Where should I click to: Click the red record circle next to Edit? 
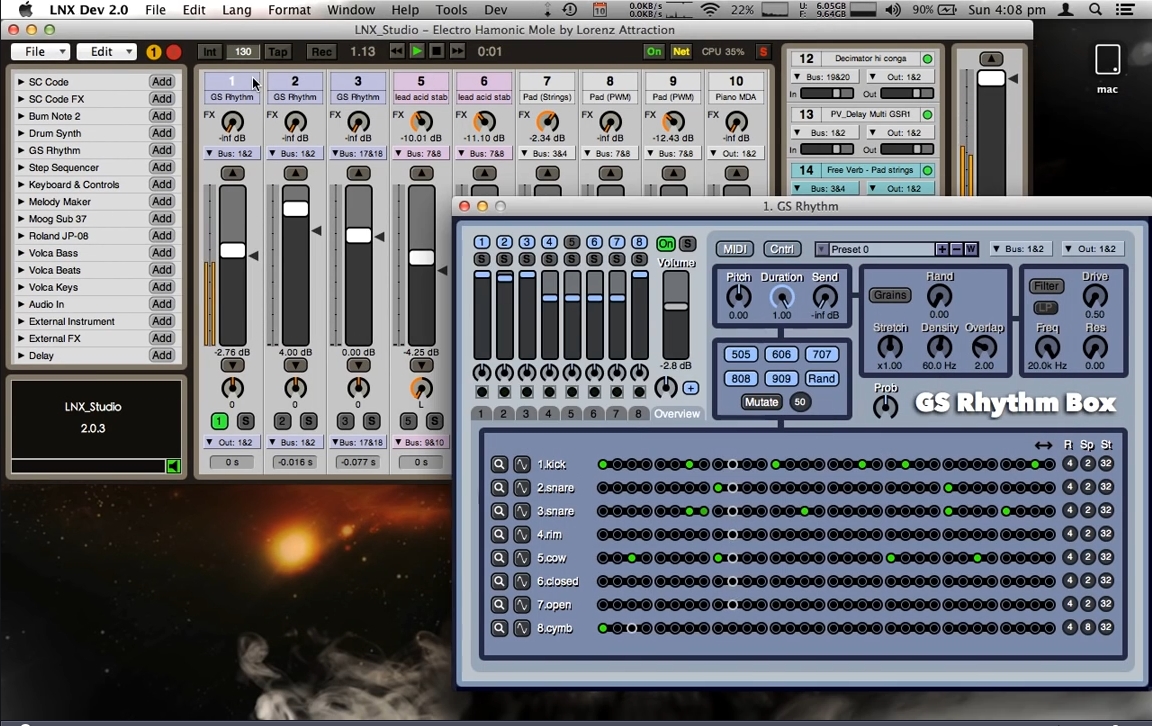click(x=174, y=52)
